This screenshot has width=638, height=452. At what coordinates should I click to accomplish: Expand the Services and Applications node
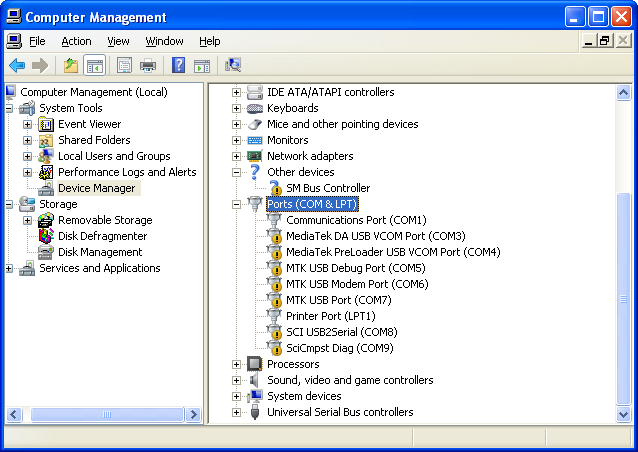coord(10,268)
